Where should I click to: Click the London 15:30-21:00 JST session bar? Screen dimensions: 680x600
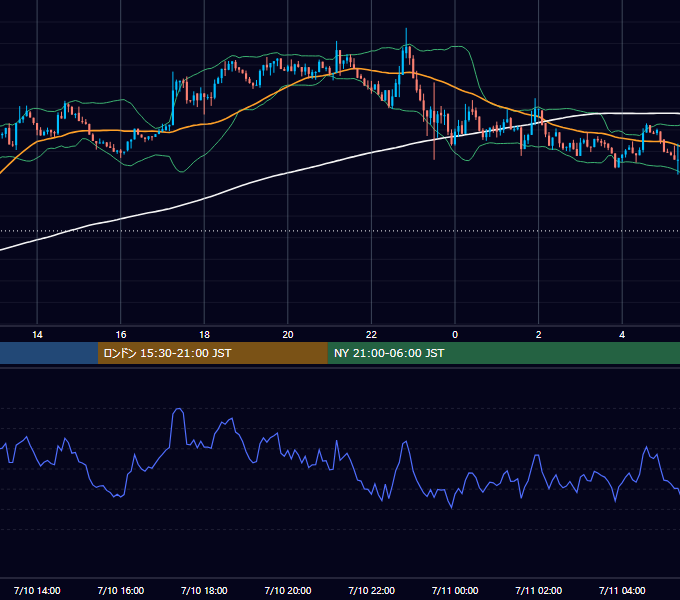coord(212,353)
